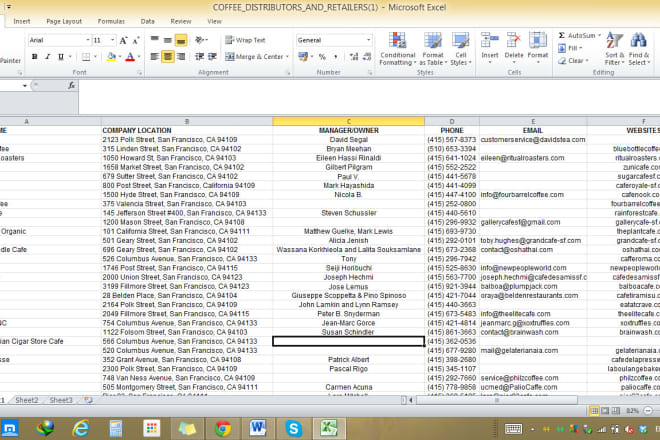660x440 pixels.
Task: Toggle Align Text Right
Action: tap(181, 56)
